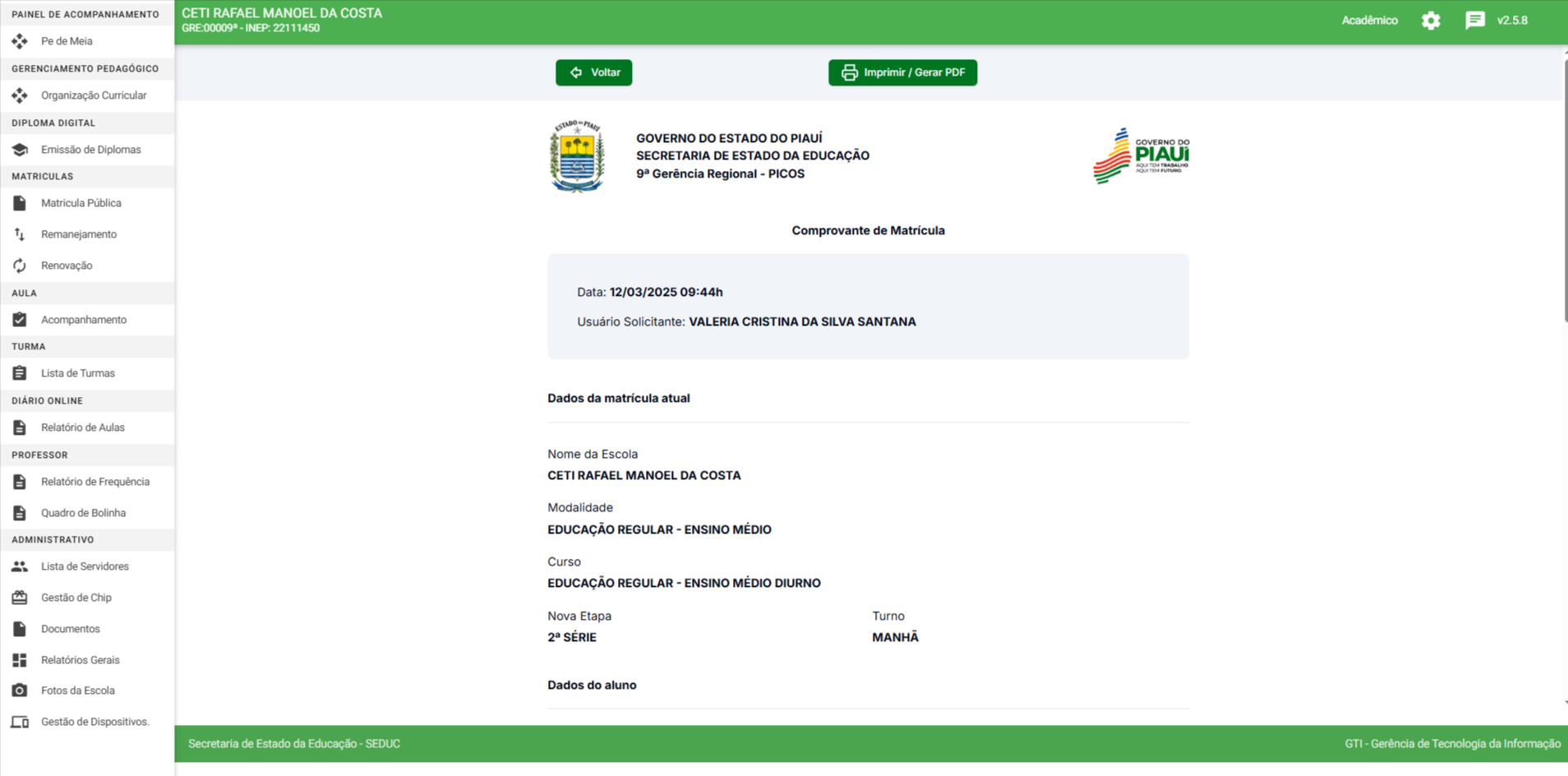Click the vertical page scrollbar
This screenshot has width=1568, height=776.
1565,189
